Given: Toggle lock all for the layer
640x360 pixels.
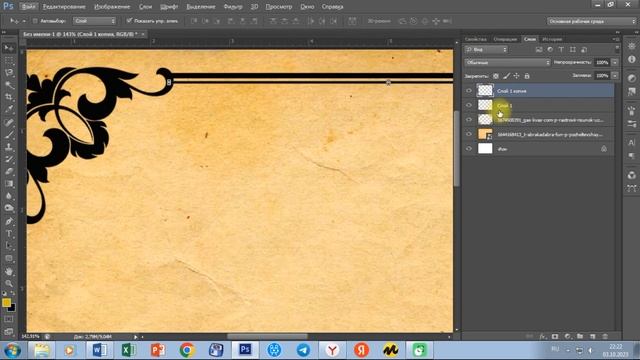Looking at the screenshot, I should pyautogui.click(x=527, y=76).
